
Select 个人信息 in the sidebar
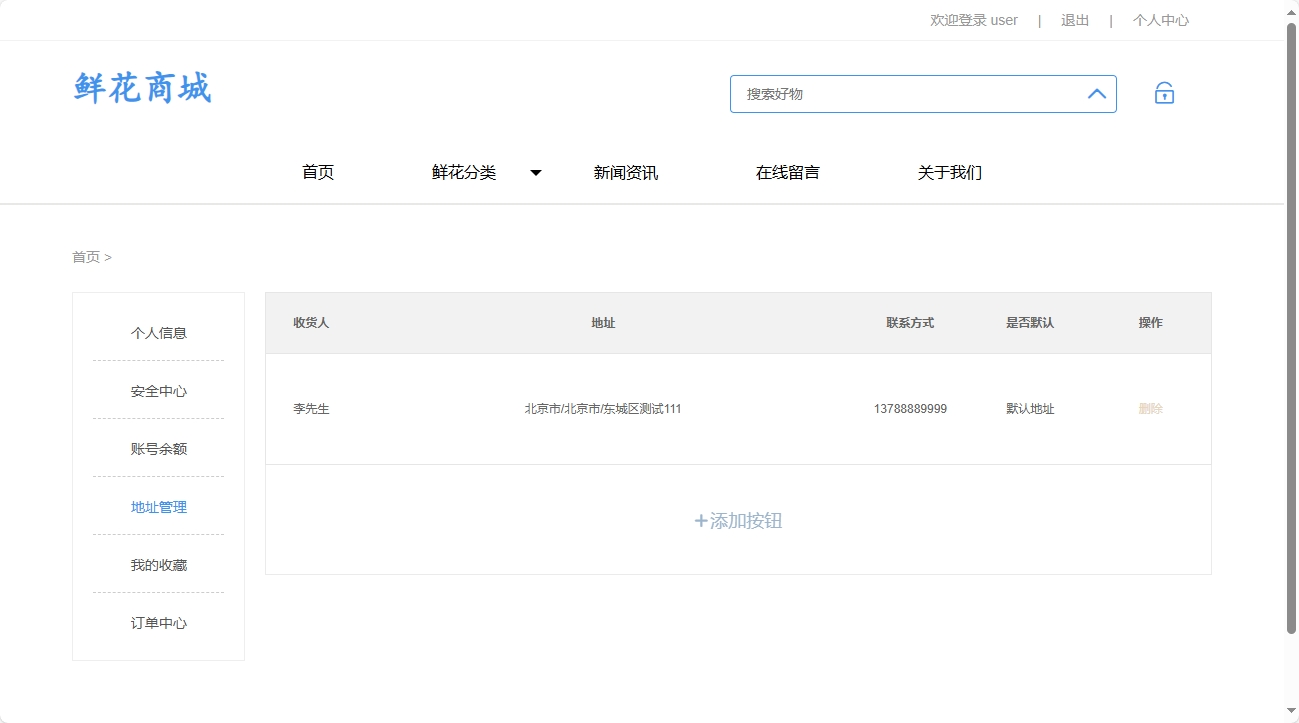157,332
